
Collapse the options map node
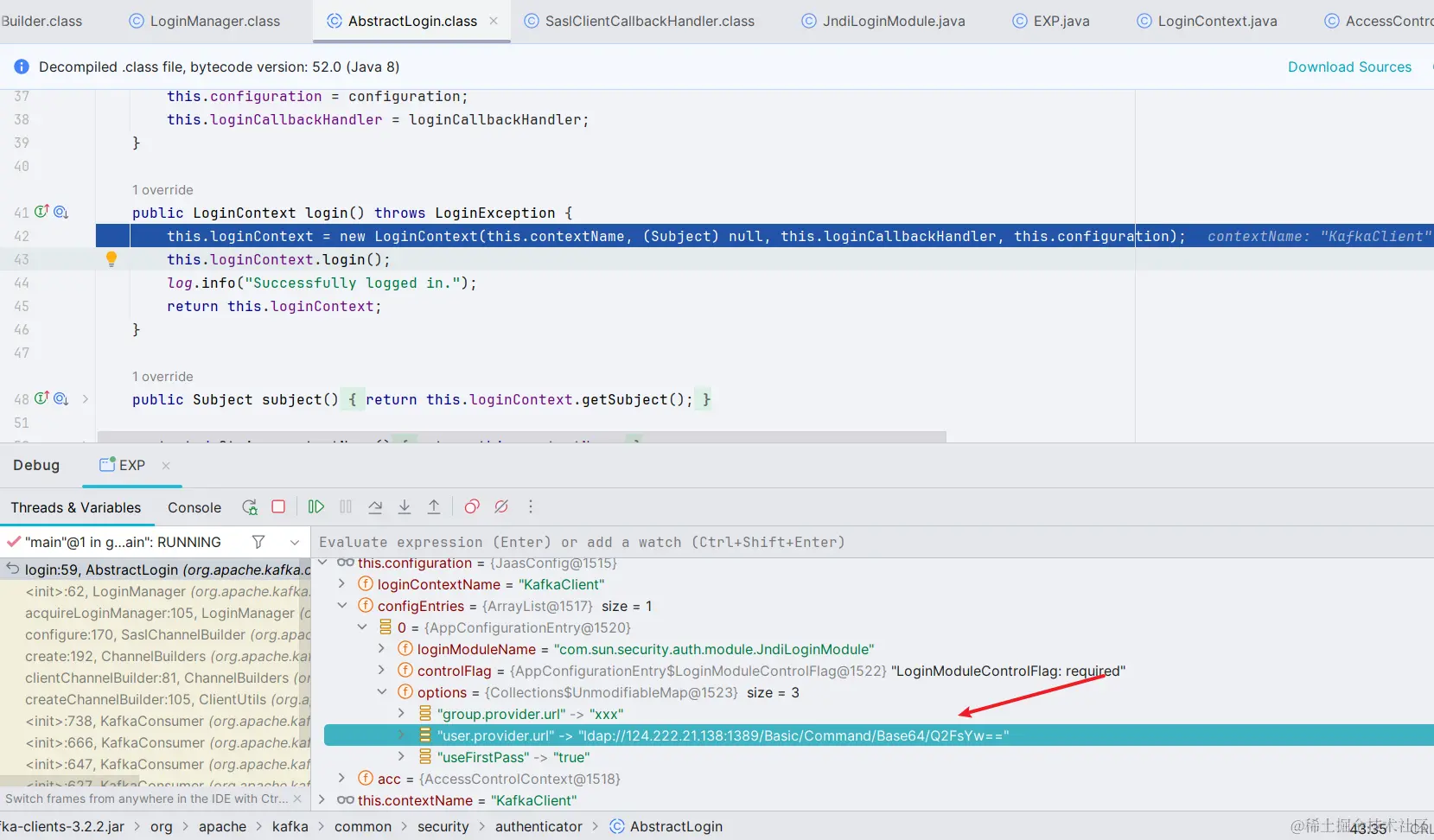pyautogui.click(x=381, y=692)
